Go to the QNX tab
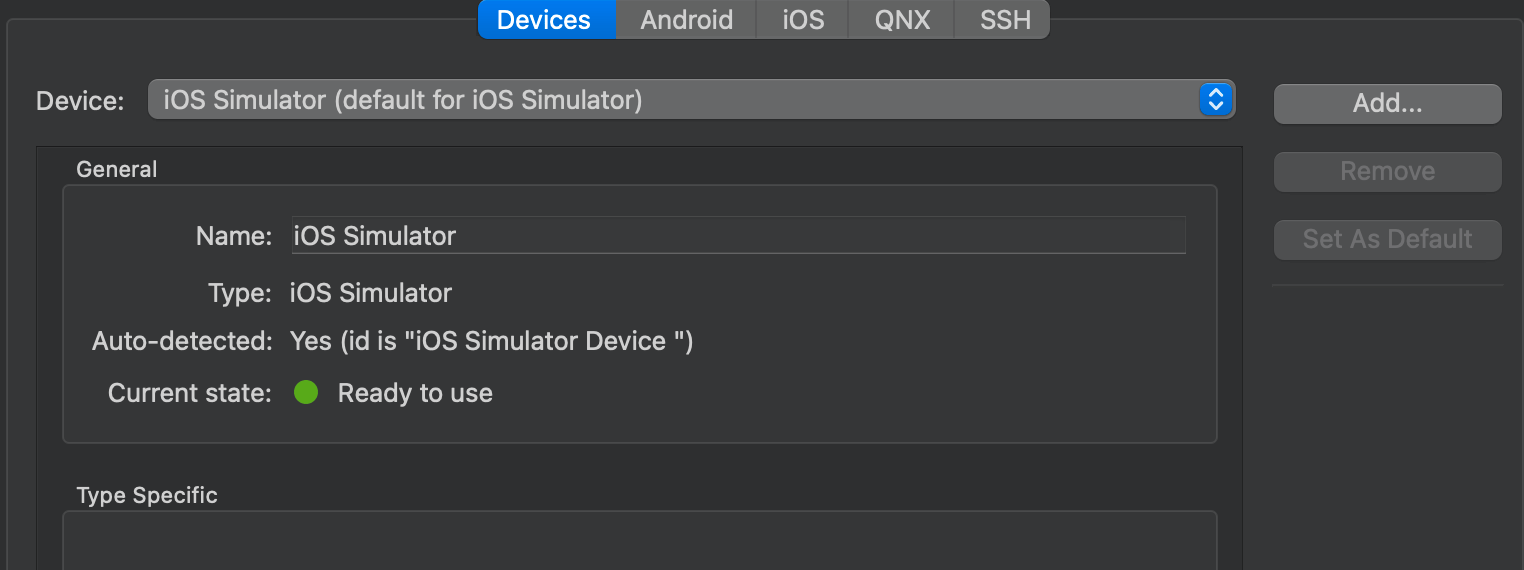The width and height of the screenshot is (1524, 570). [x=902, y=20]
